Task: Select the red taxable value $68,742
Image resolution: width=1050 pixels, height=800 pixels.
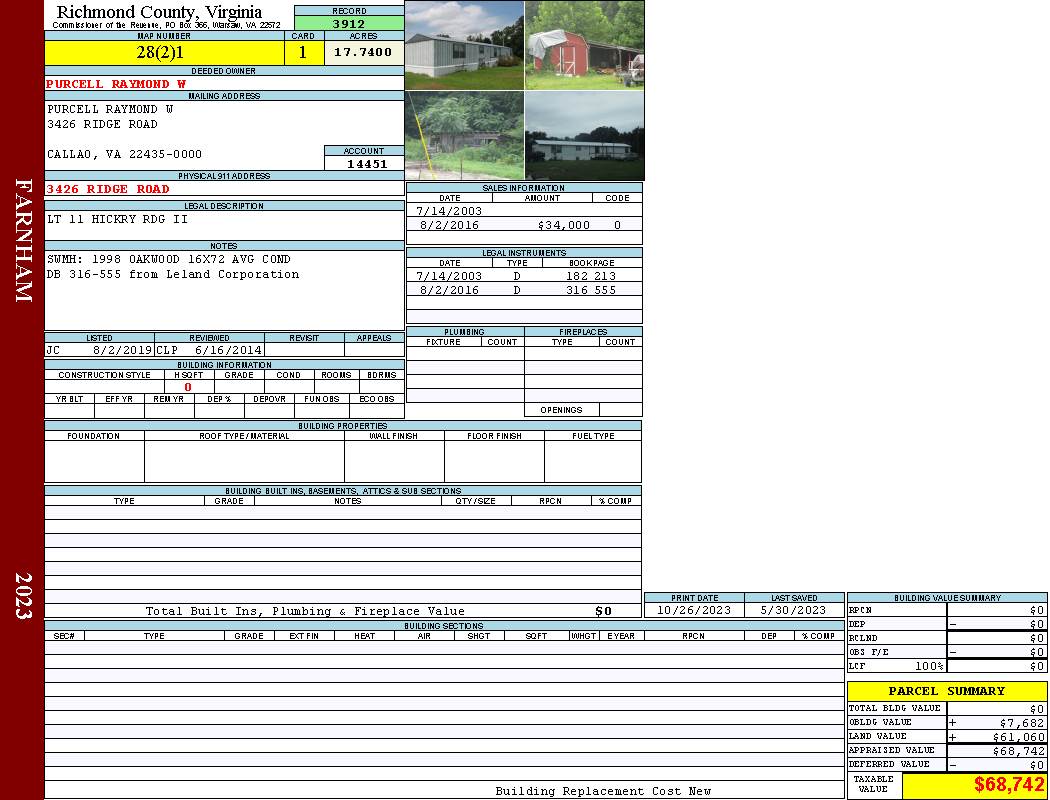Action: 1009,785
